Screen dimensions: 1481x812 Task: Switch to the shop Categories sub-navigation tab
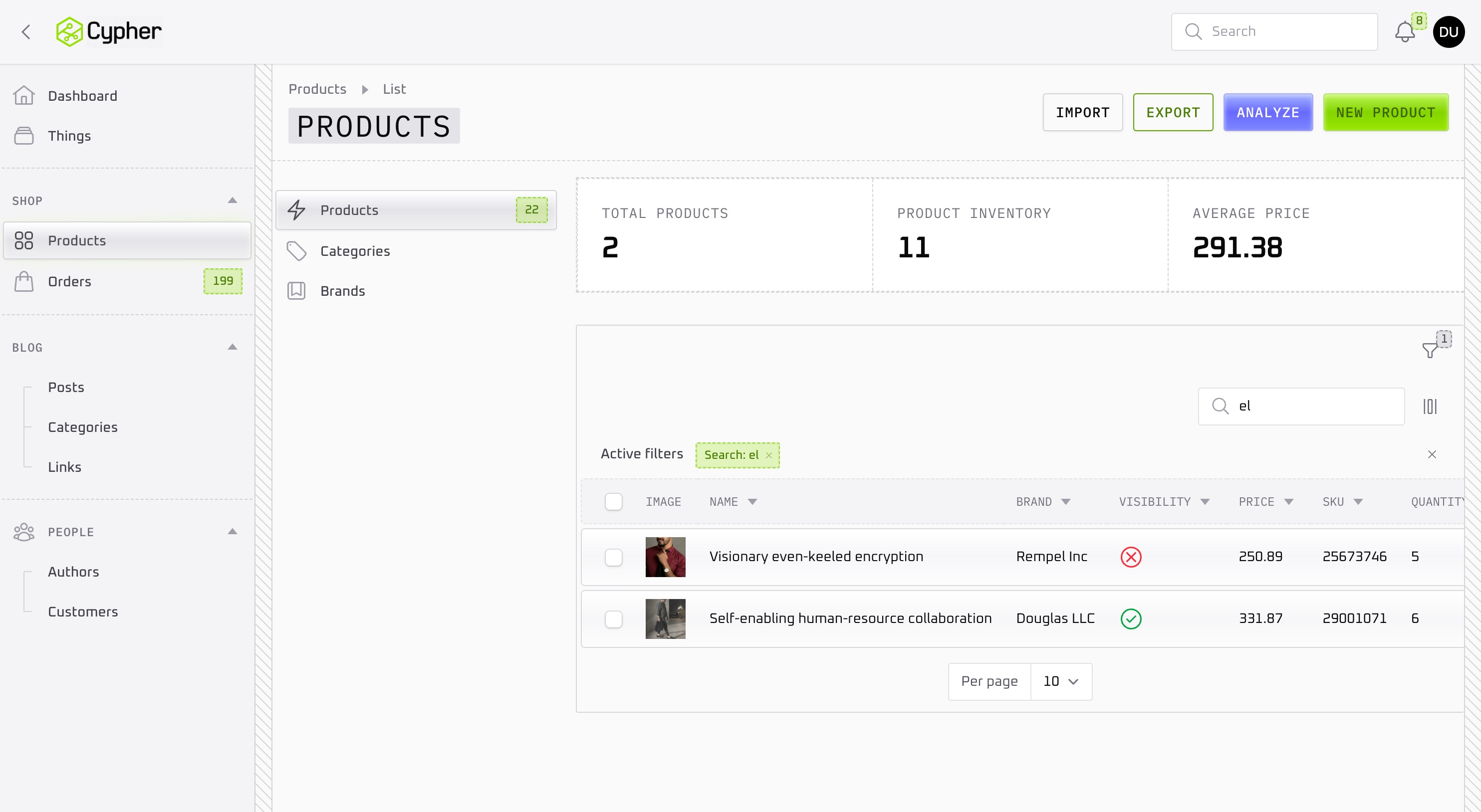click(x=416, y=250)
